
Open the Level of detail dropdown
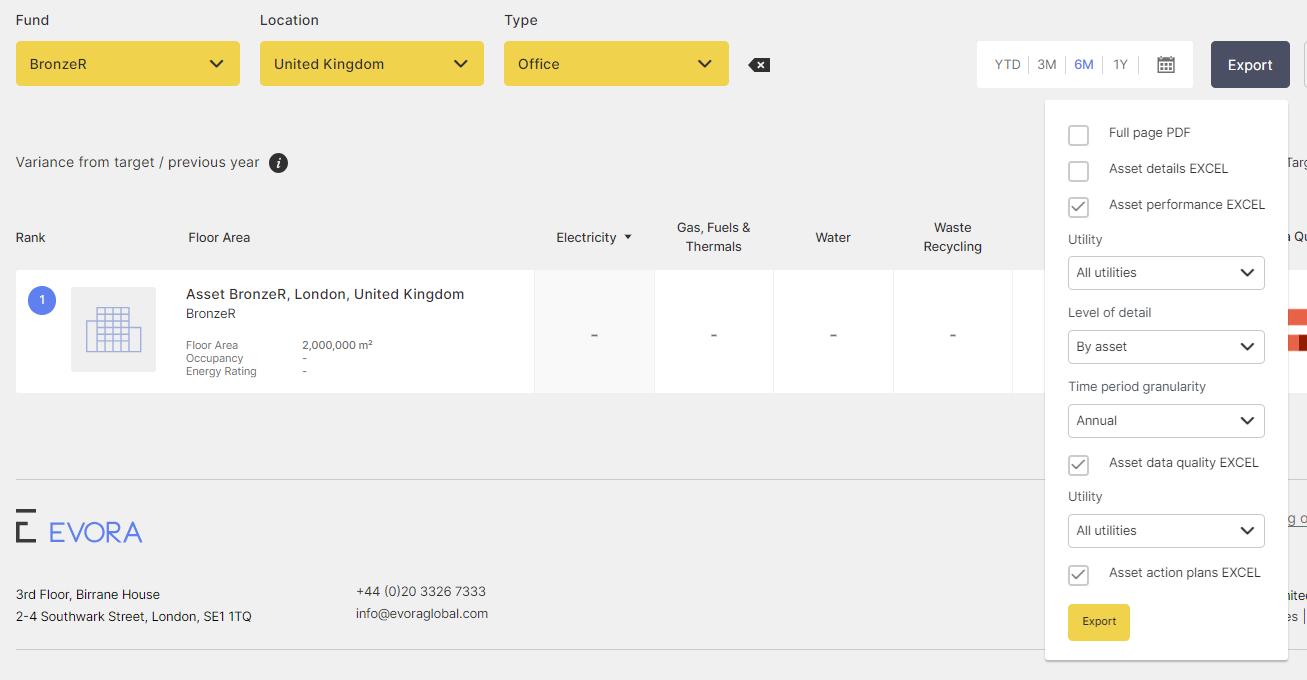1166,347
